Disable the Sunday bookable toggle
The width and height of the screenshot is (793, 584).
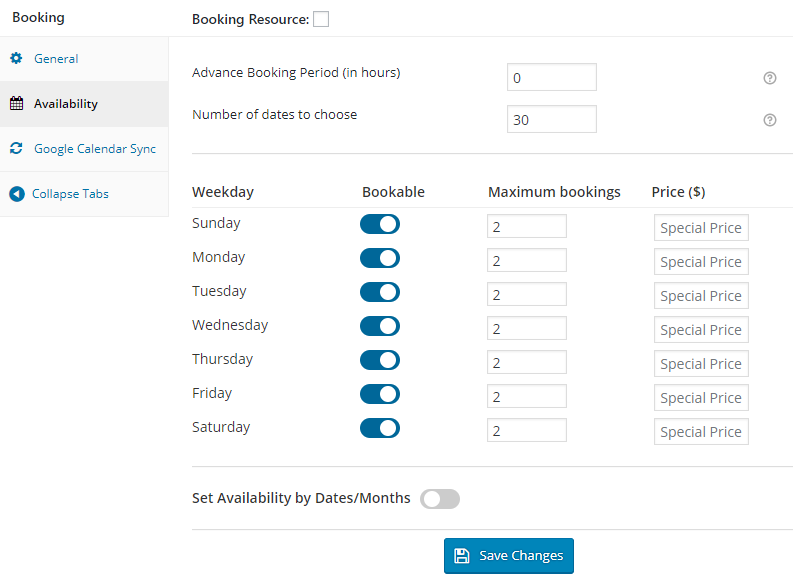click(380, 224)
